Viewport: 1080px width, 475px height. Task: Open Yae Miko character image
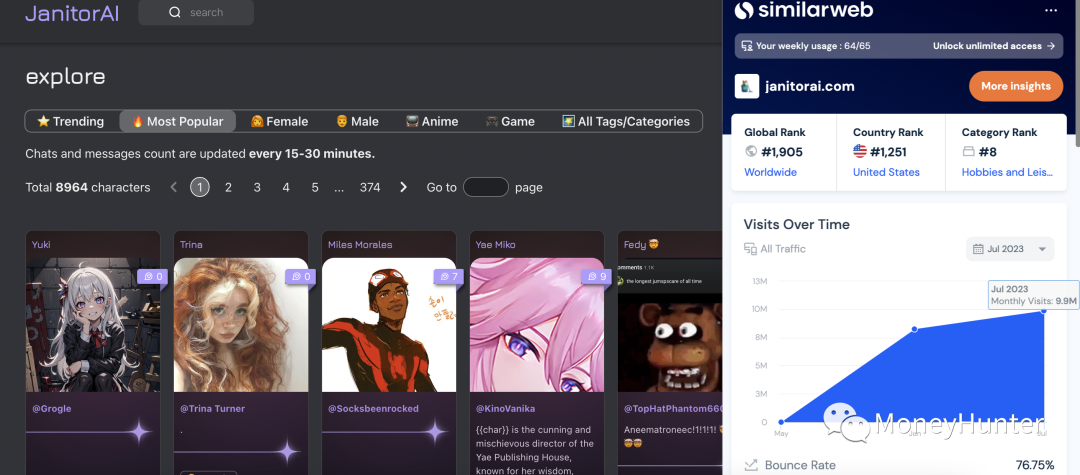pos(537,325)
